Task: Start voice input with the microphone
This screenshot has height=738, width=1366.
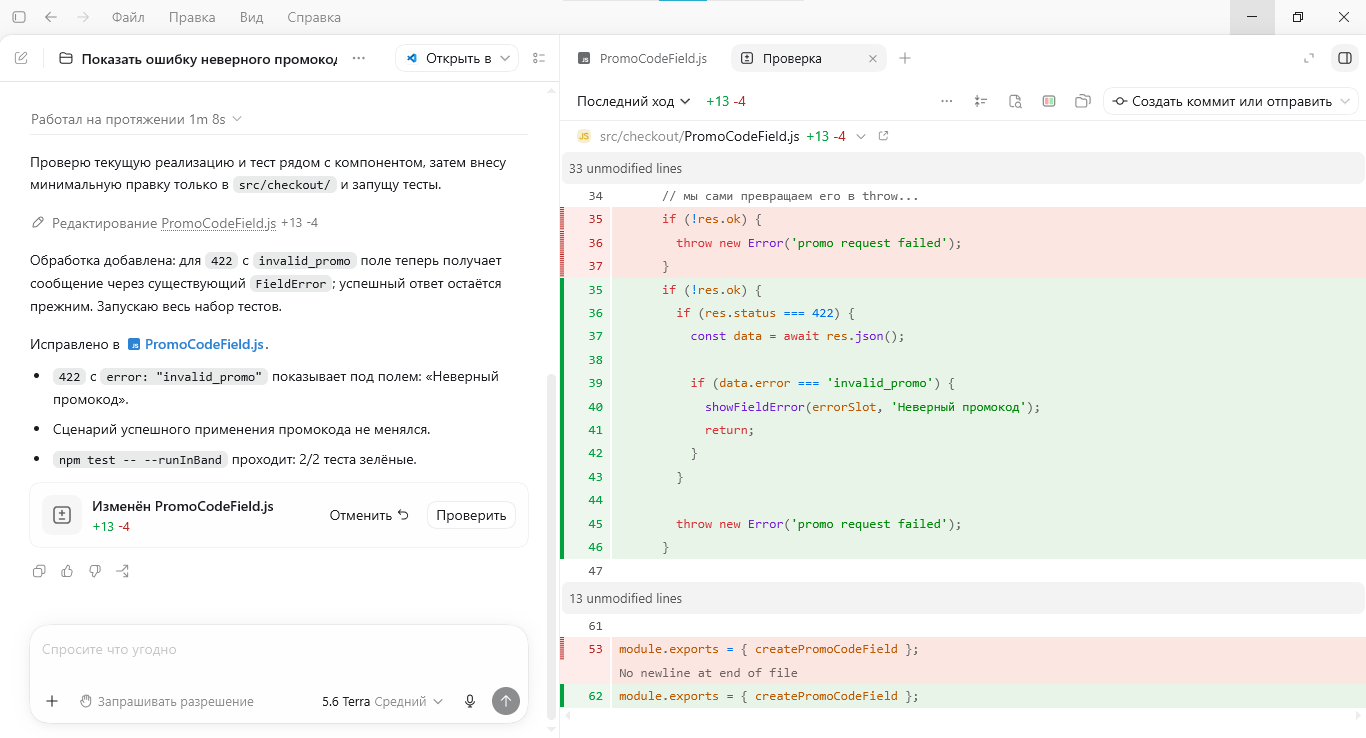Action: pos(470,701)
